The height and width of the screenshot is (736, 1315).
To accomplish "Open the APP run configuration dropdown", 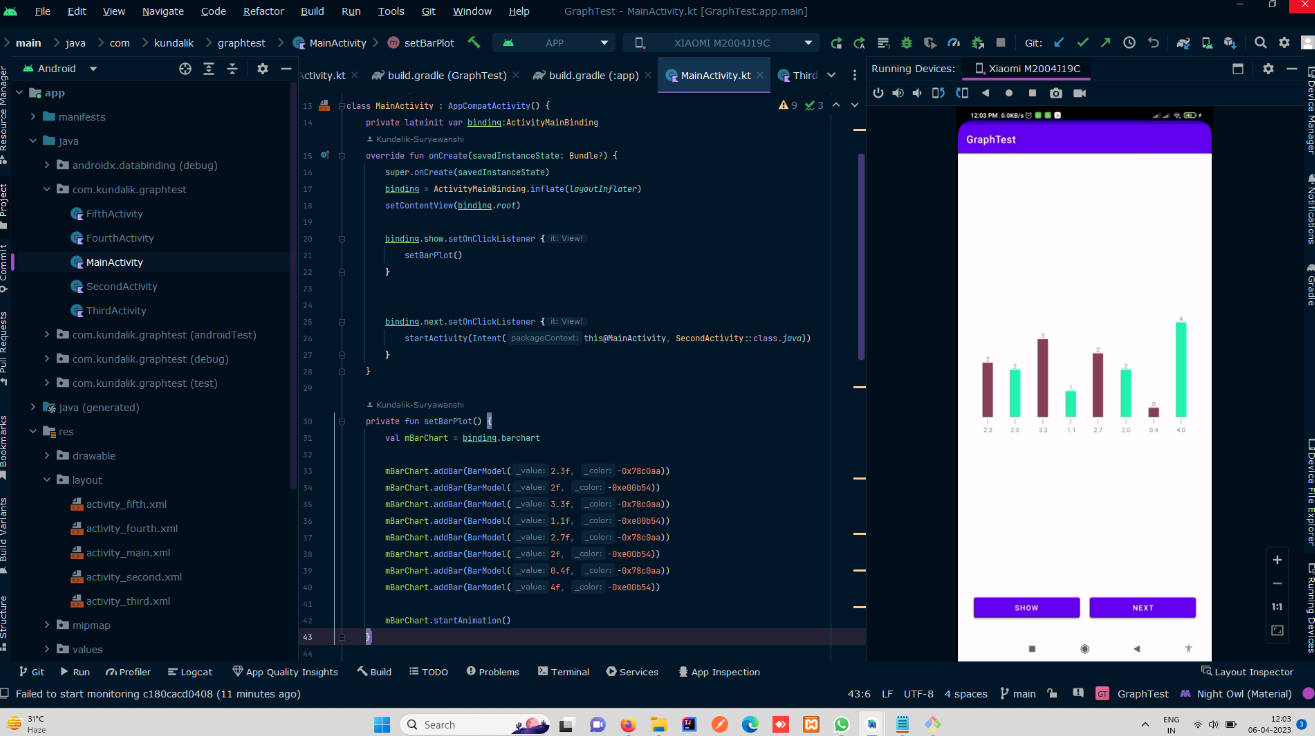I will [x=554, y=43].
